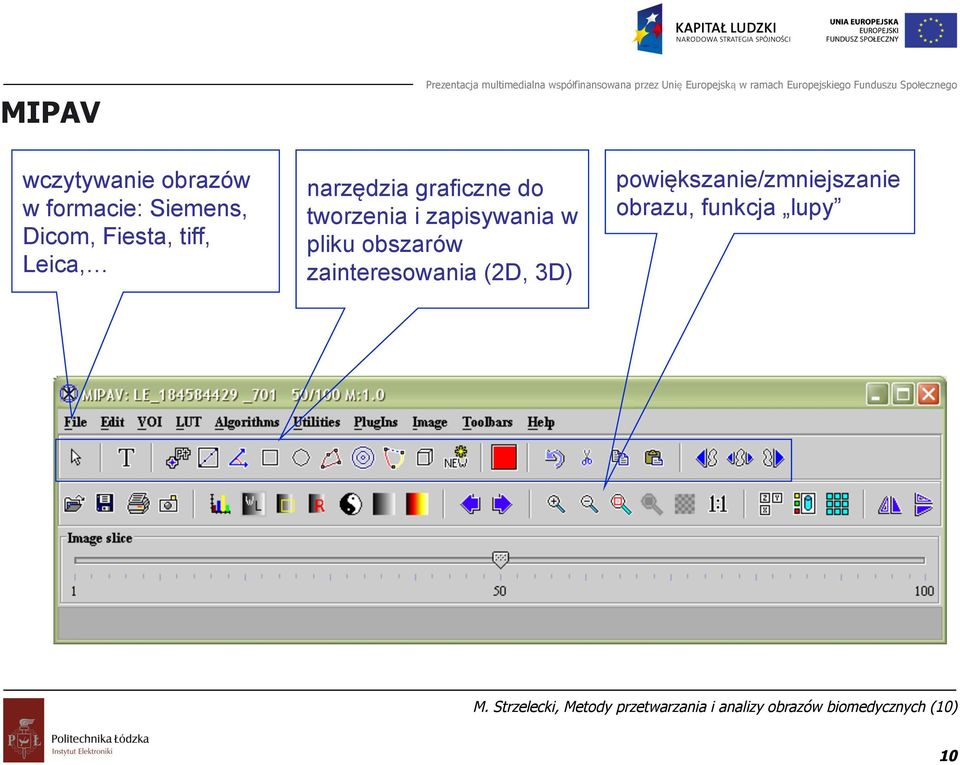
Task: Cut the selected VOI with scissors icon
Action: [x=587, y=458]
